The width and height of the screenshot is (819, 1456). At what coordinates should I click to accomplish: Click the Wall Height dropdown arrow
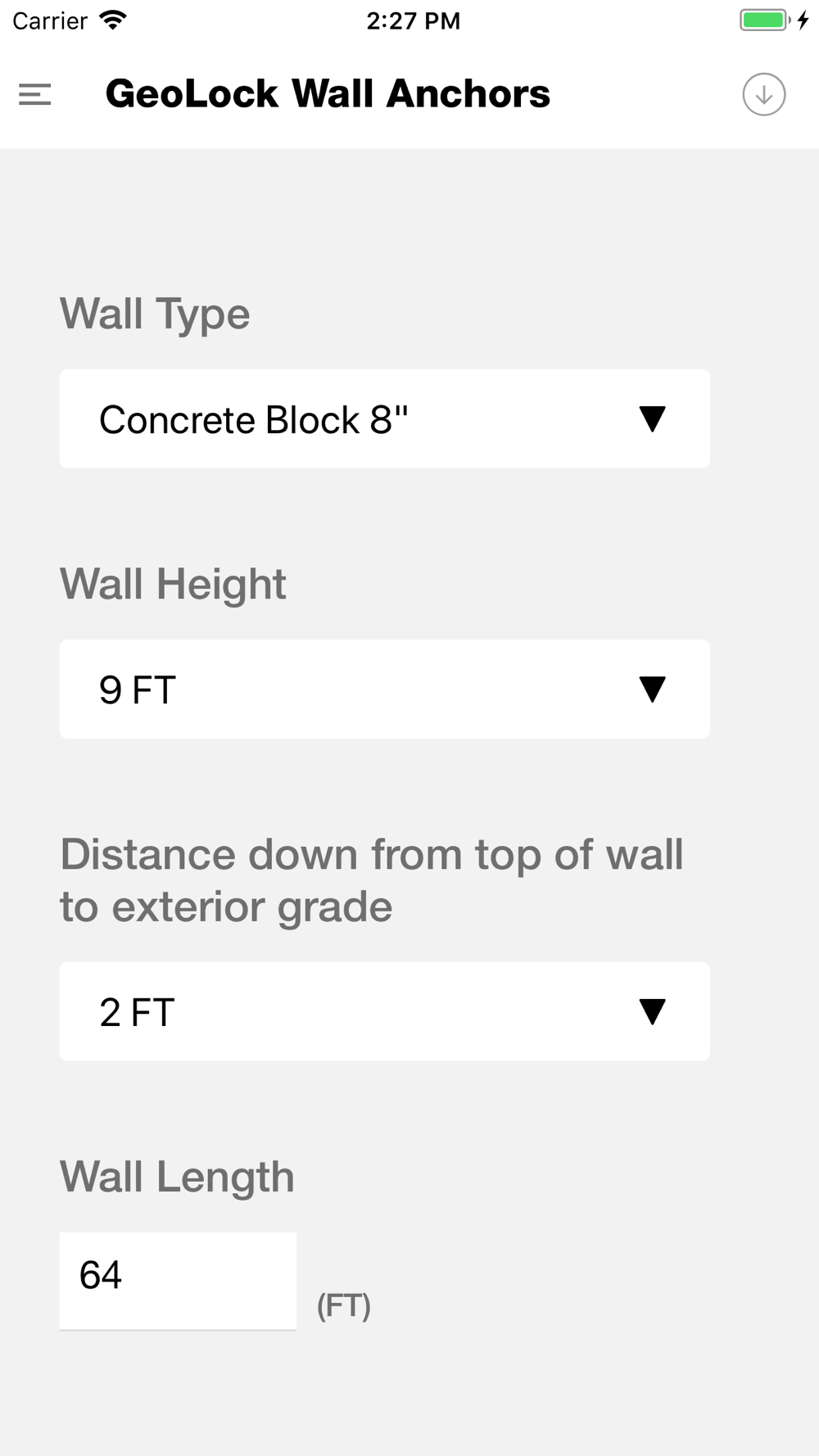652,690
